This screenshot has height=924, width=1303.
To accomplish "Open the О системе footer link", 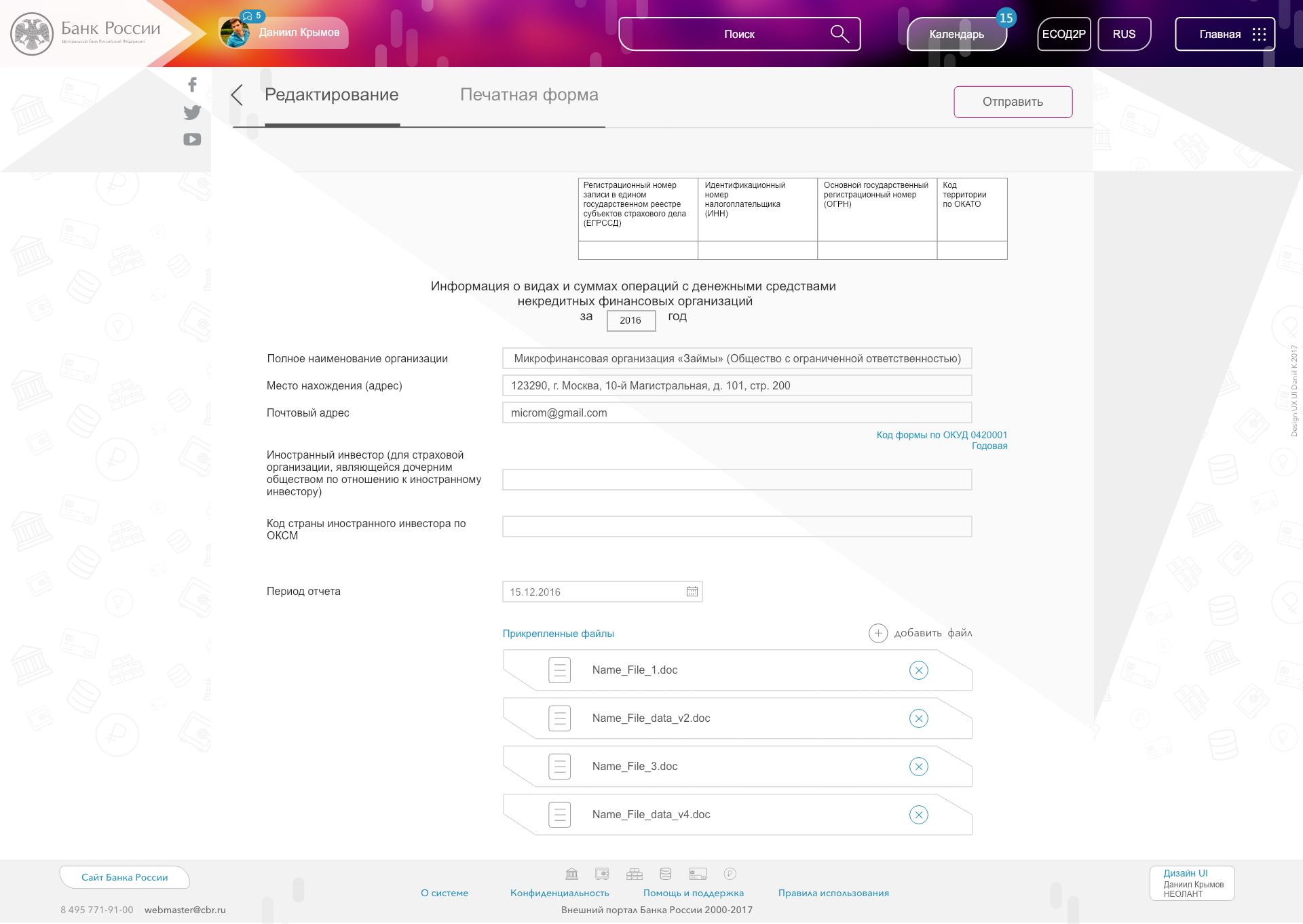I will coord(445,893).
